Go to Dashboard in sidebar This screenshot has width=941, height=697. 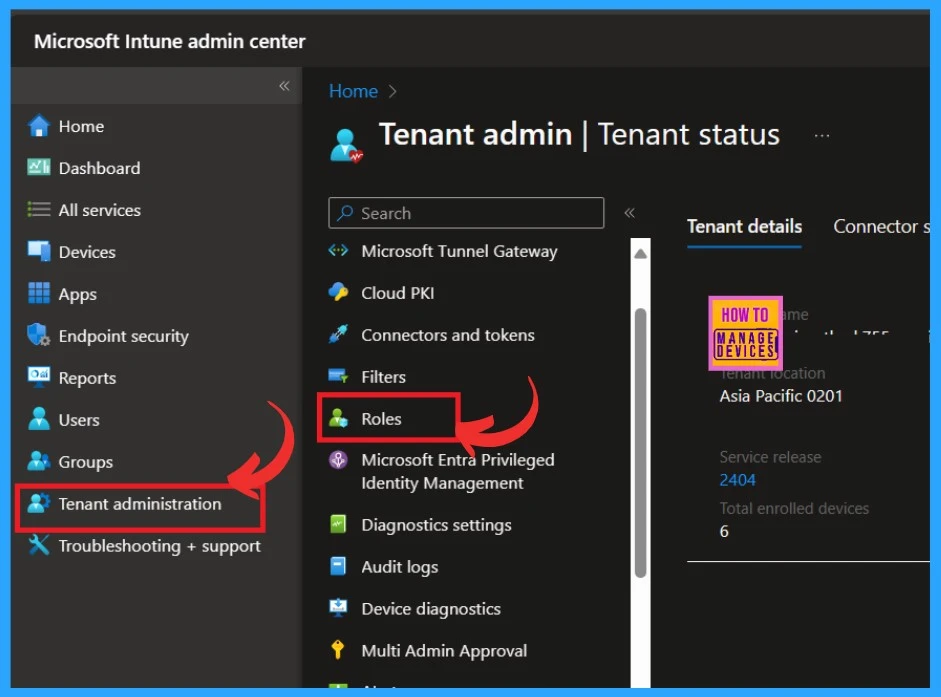tap(99, 168)
